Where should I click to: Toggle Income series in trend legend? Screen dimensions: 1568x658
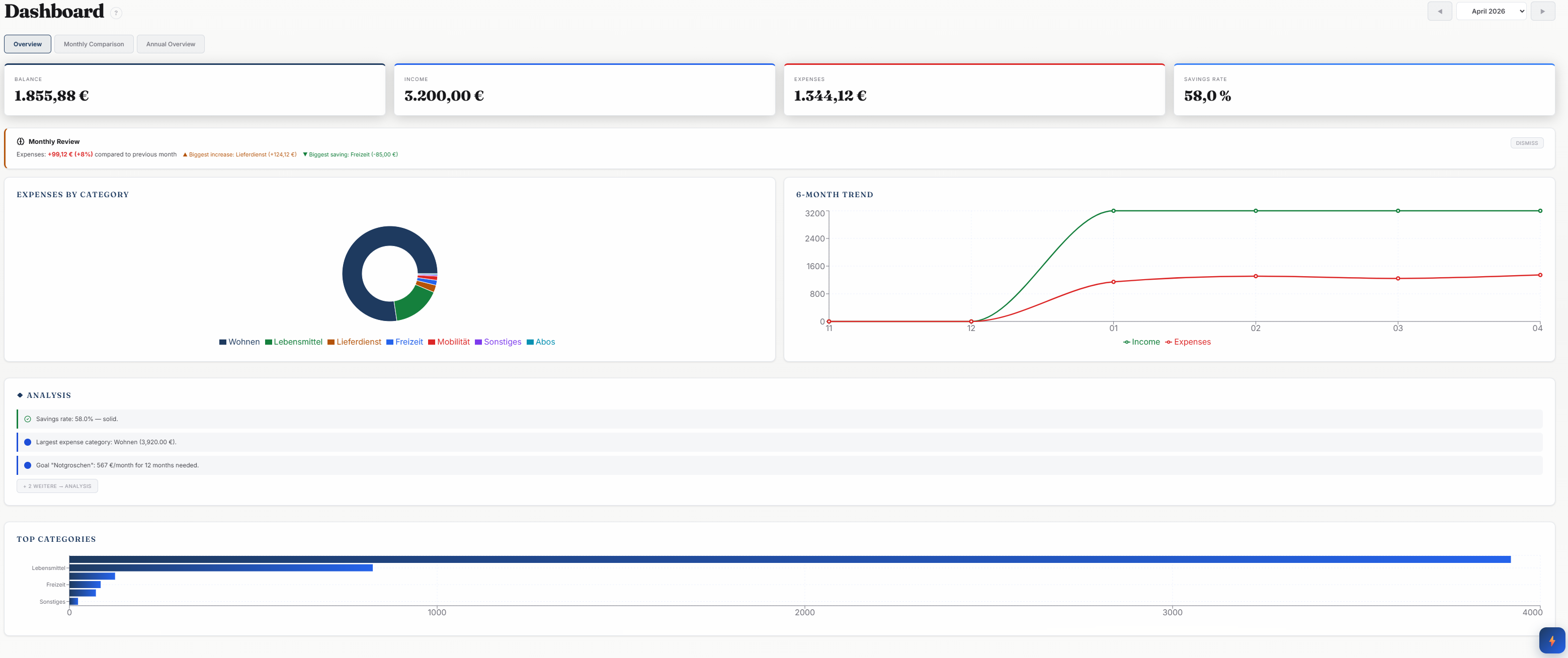click(x=1141, y=342)
